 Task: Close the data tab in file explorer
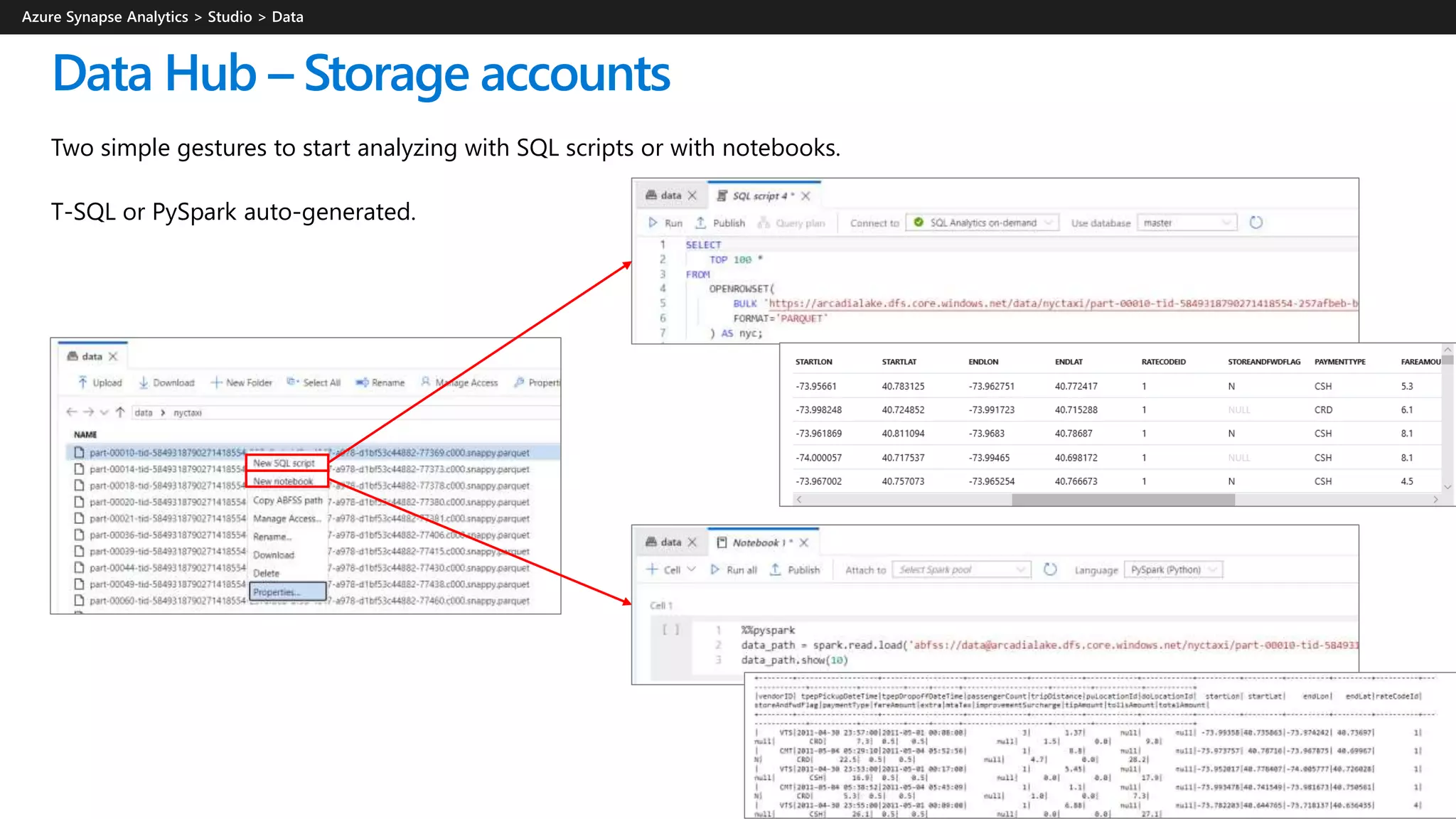tap(112, 356)
